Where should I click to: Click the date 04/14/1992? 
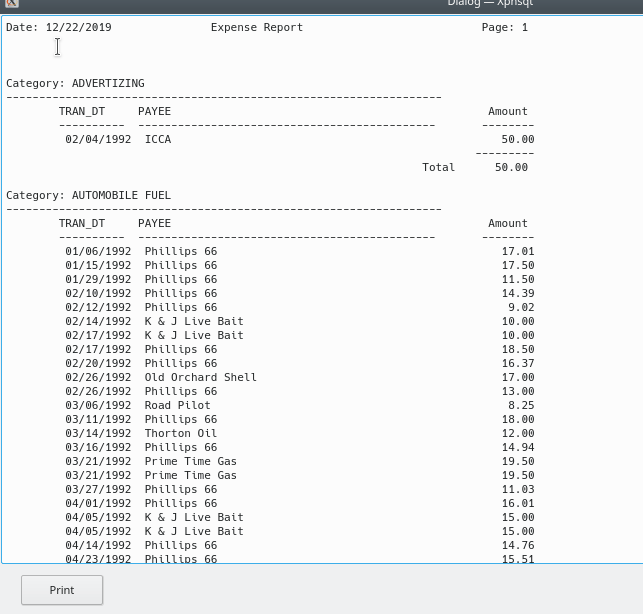pyautogui.click(x=98, y=545)
